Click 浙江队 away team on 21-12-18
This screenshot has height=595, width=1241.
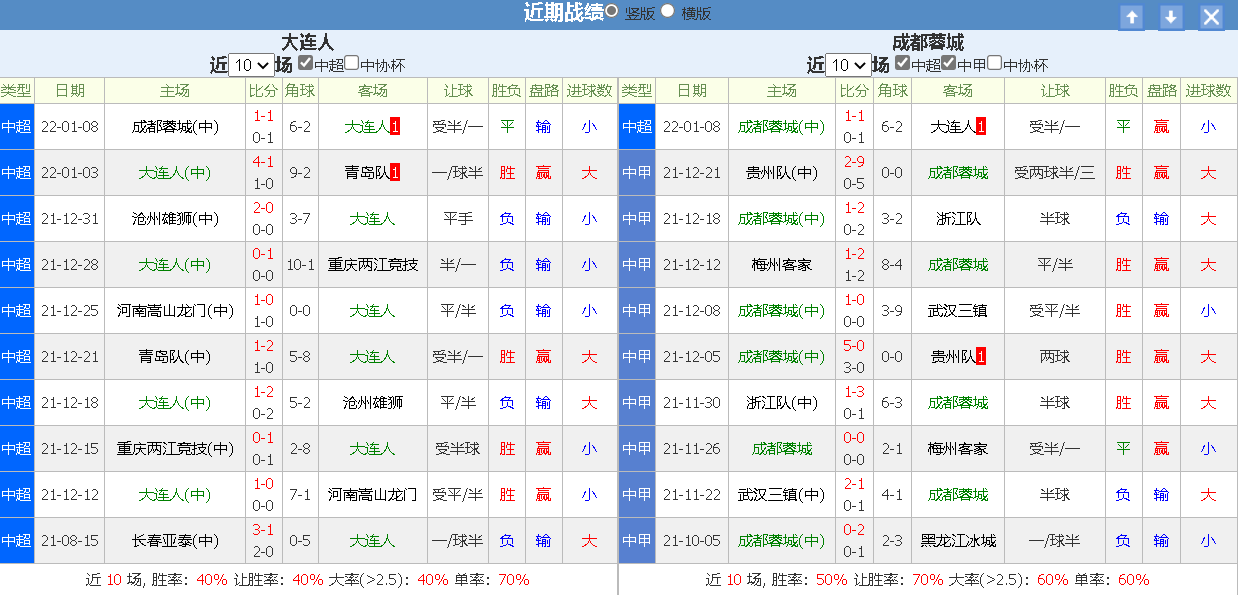point(957,219)
